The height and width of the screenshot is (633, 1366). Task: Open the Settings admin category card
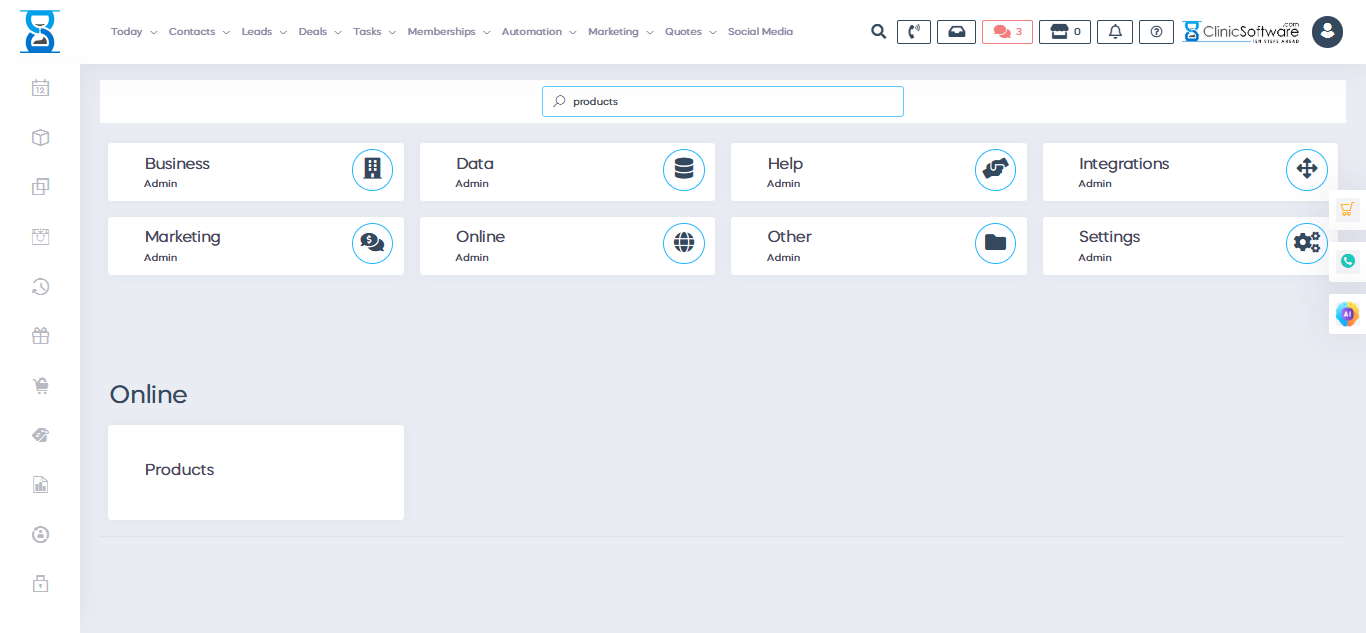click(1190, 246)
